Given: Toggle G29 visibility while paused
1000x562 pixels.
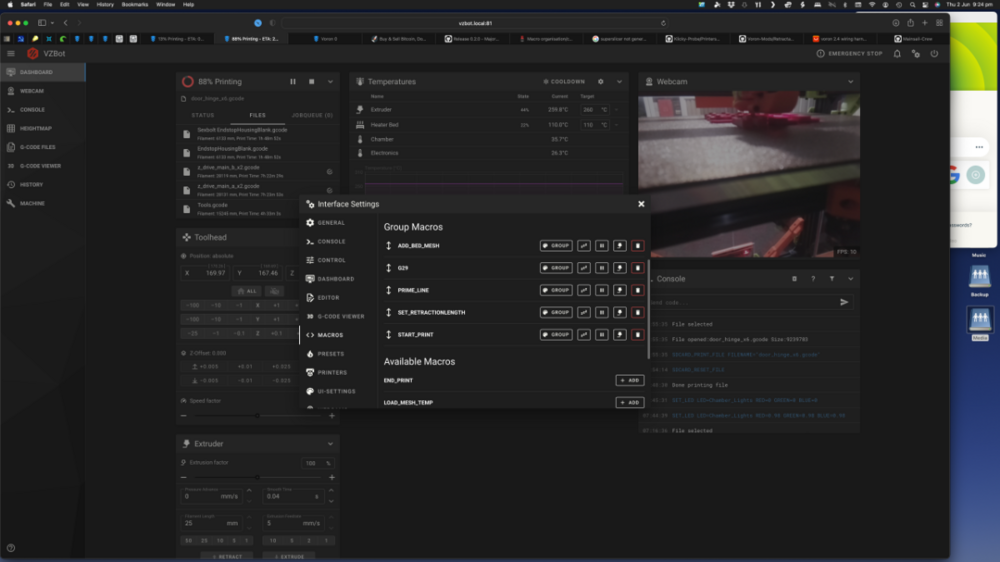Looking at the screenshot, I should click(601, 268).
